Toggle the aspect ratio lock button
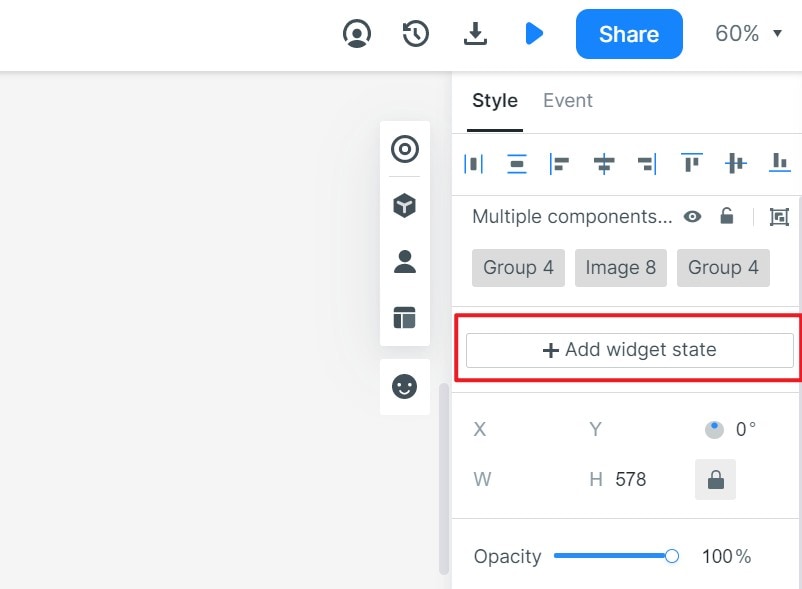This screenshot has height=589, width=802. coord(715,480)
